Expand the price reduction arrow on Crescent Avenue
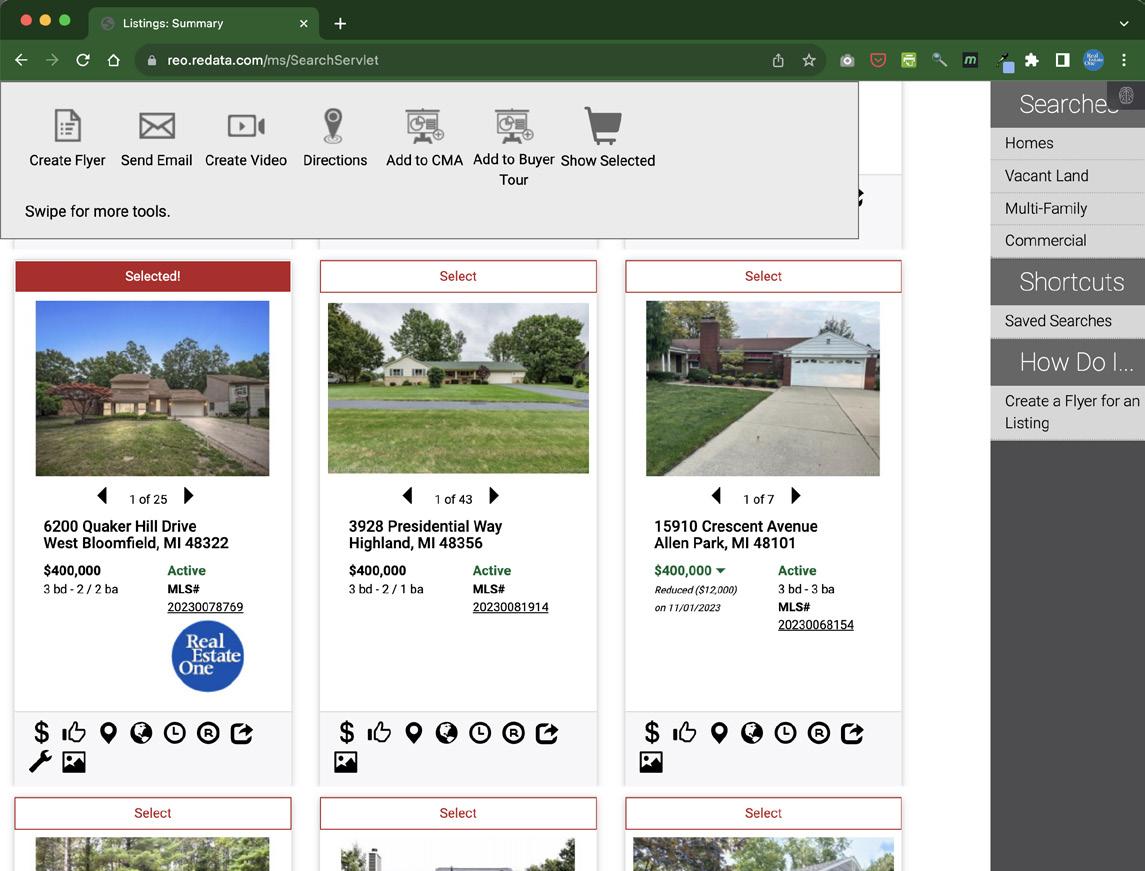Screen dimensions: 1145x871 721,571
